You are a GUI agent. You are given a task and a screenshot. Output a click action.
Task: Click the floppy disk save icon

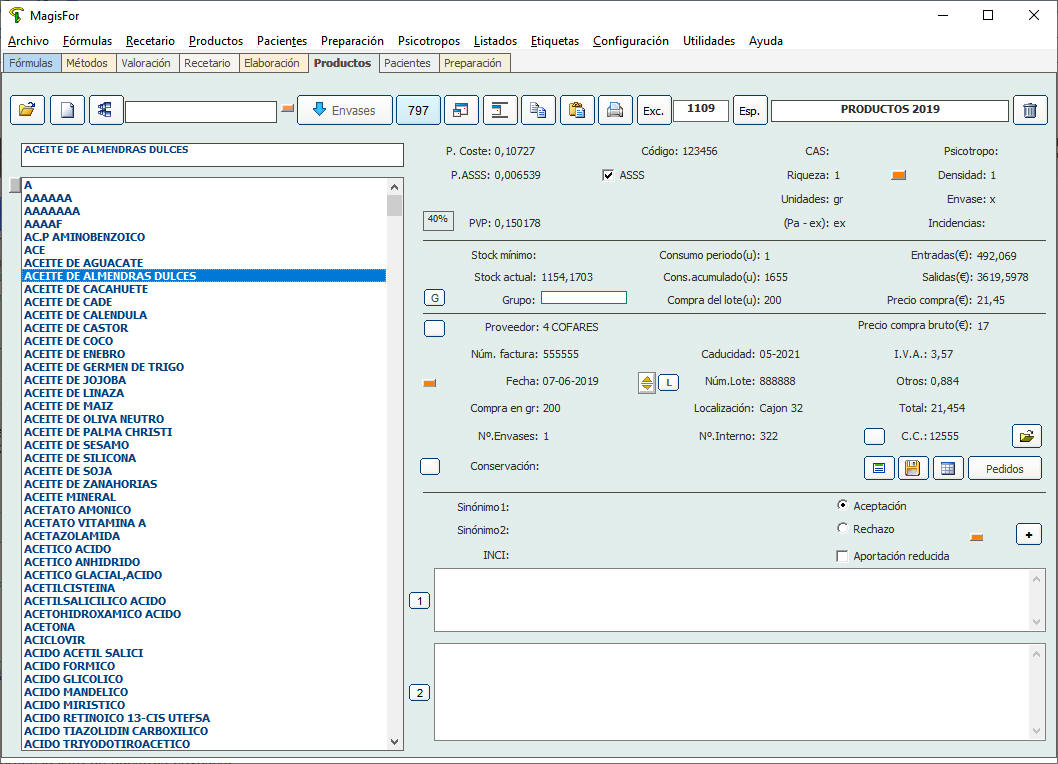[x=910, y=467]
